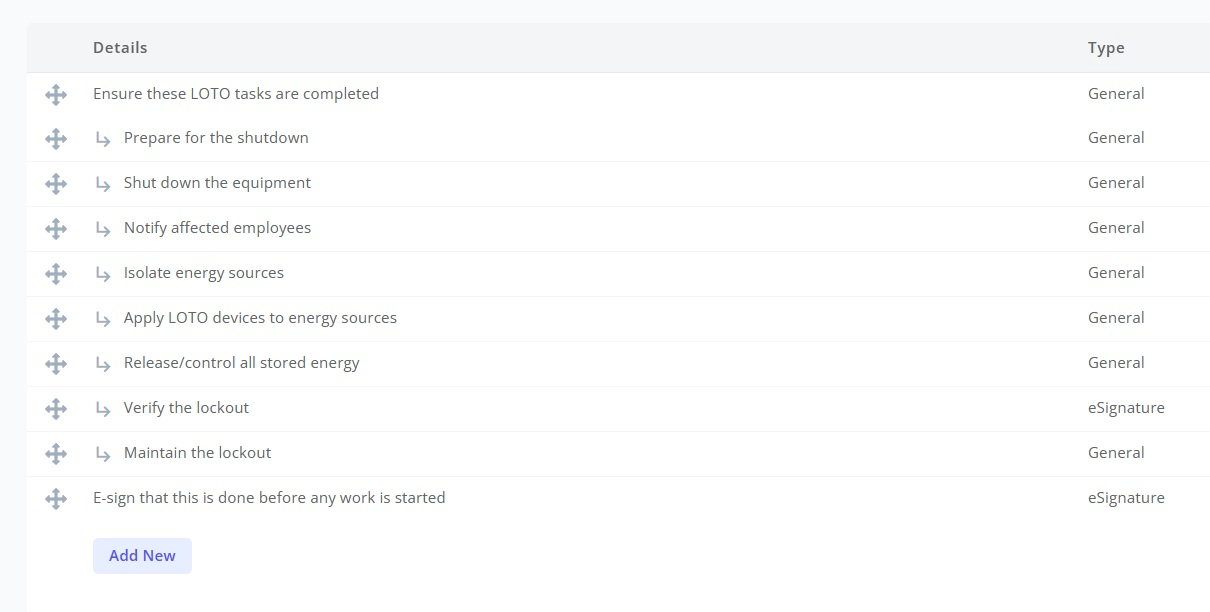Click move handle for Ensure these LOTO tasks row
This screenshot has height=612, width=1210.
pos(56,95)
